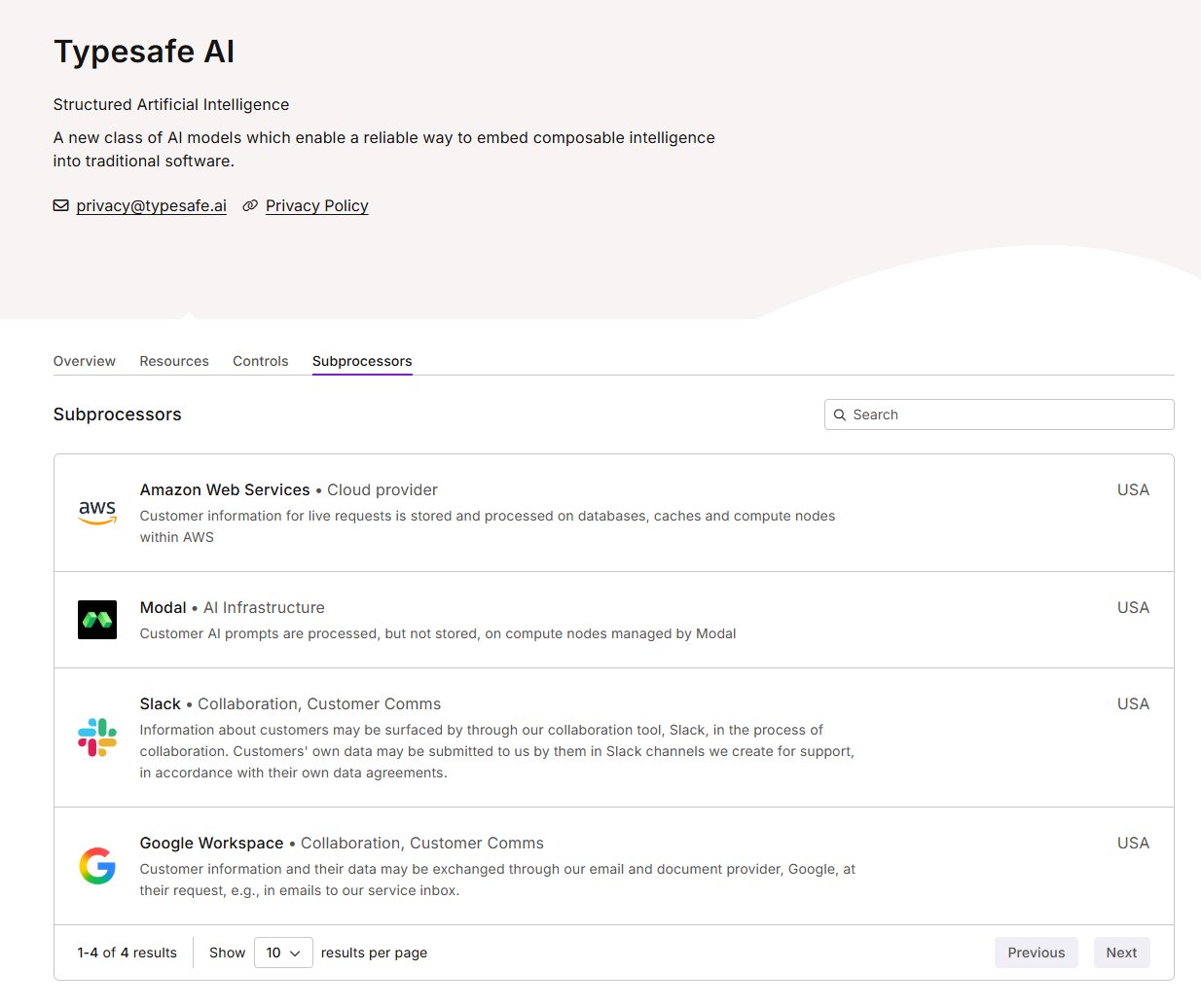Click the Next page button
Image resolution: width=1201 pixels, height=1008 pixels.
point(1121,953)
